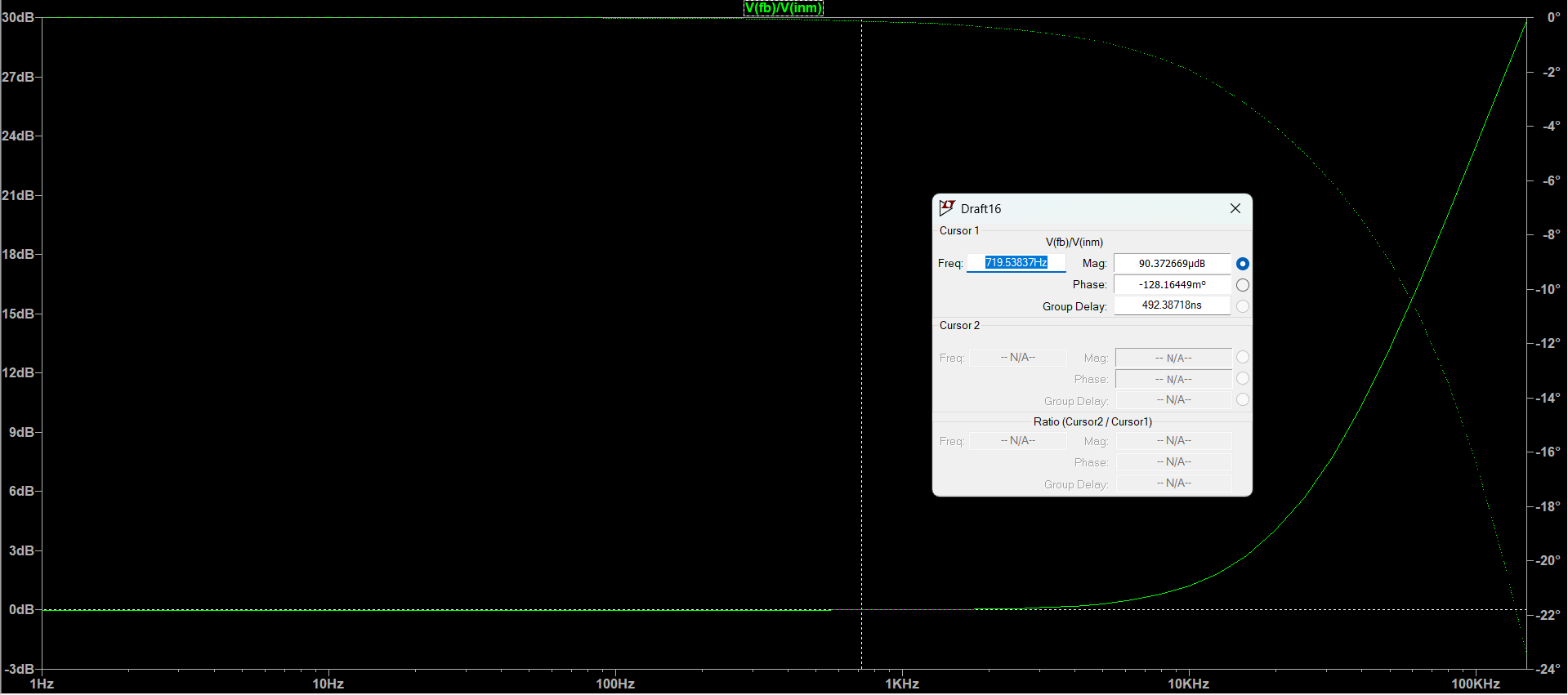The height and width of the screenshot is (695, 1568).
Task: Click the -10° label on phase axis
Action: tap(1548, 289)
